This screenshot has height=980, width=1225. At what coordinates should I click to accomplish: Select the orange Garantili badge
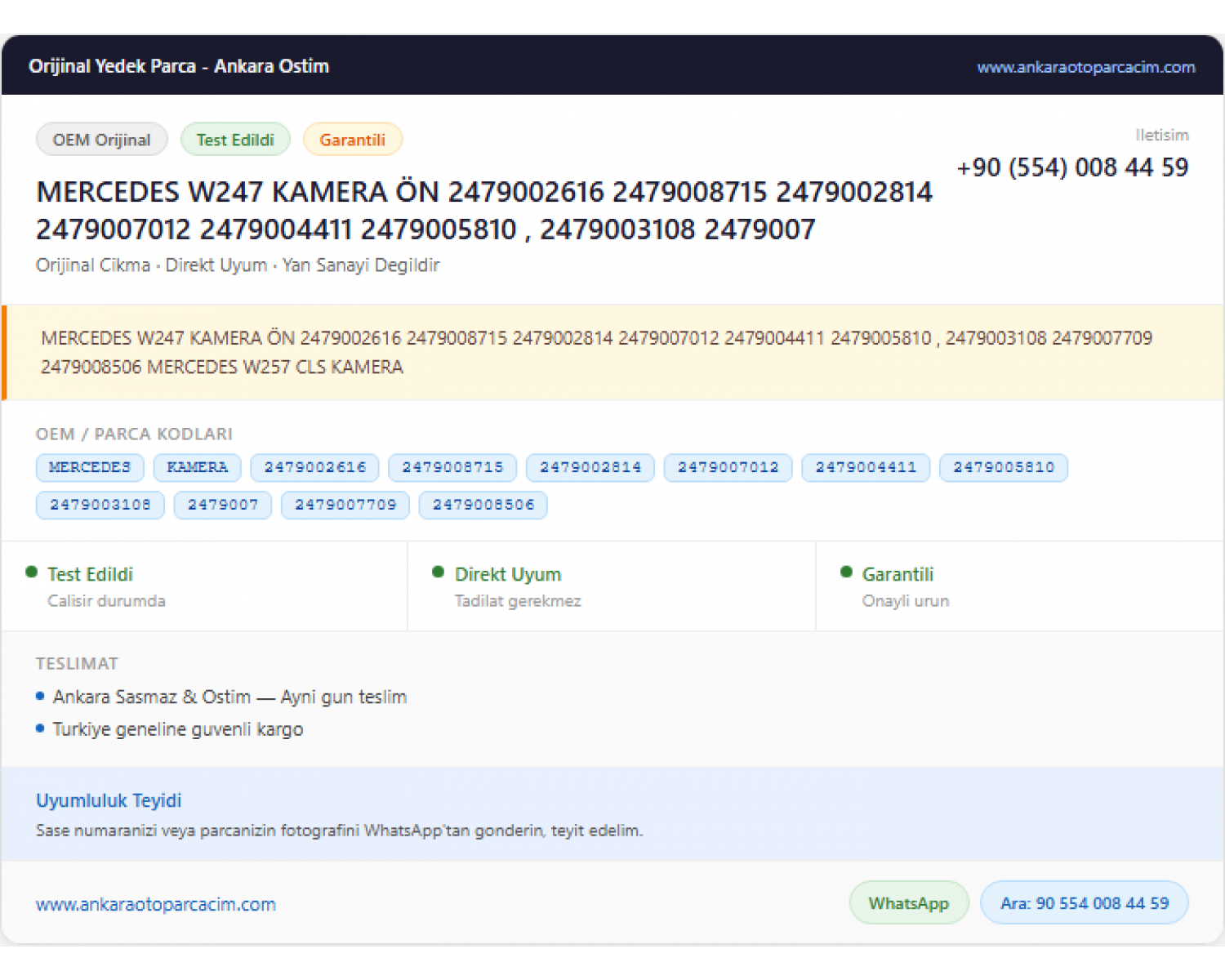[352, 140]
